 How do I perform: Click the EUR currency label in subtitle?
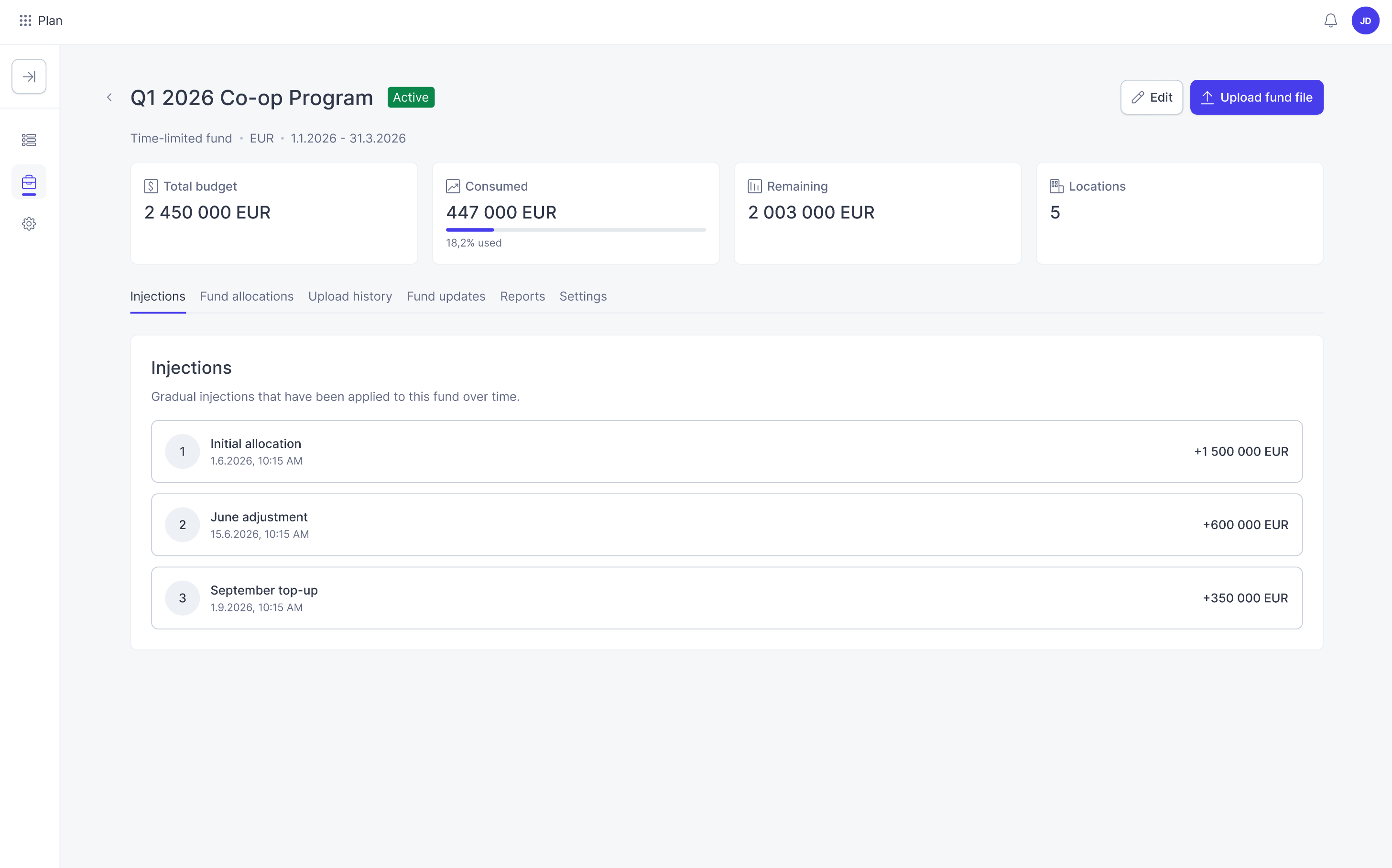point(262,138)
